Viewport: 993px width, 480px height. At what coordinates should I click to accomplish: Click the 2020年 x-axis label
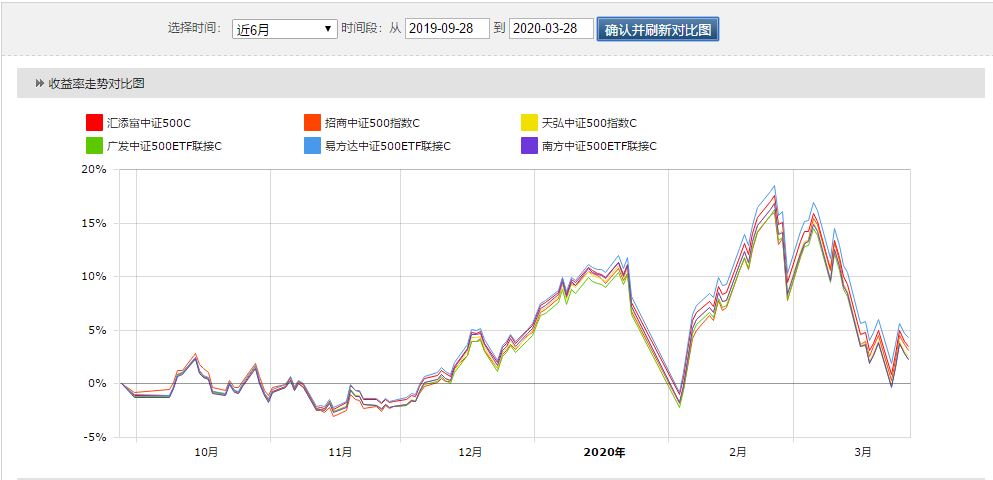[x=604, y=452]
